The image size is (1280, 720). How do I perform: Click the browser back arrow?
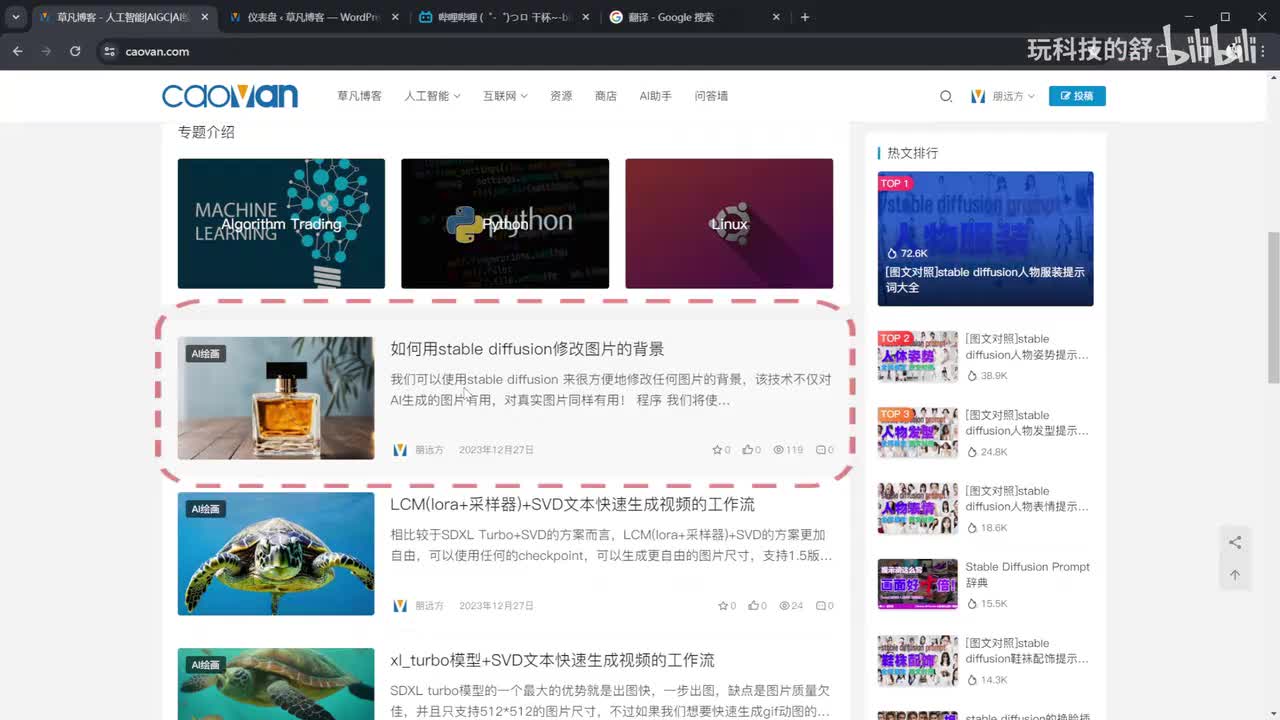[18, 51]
